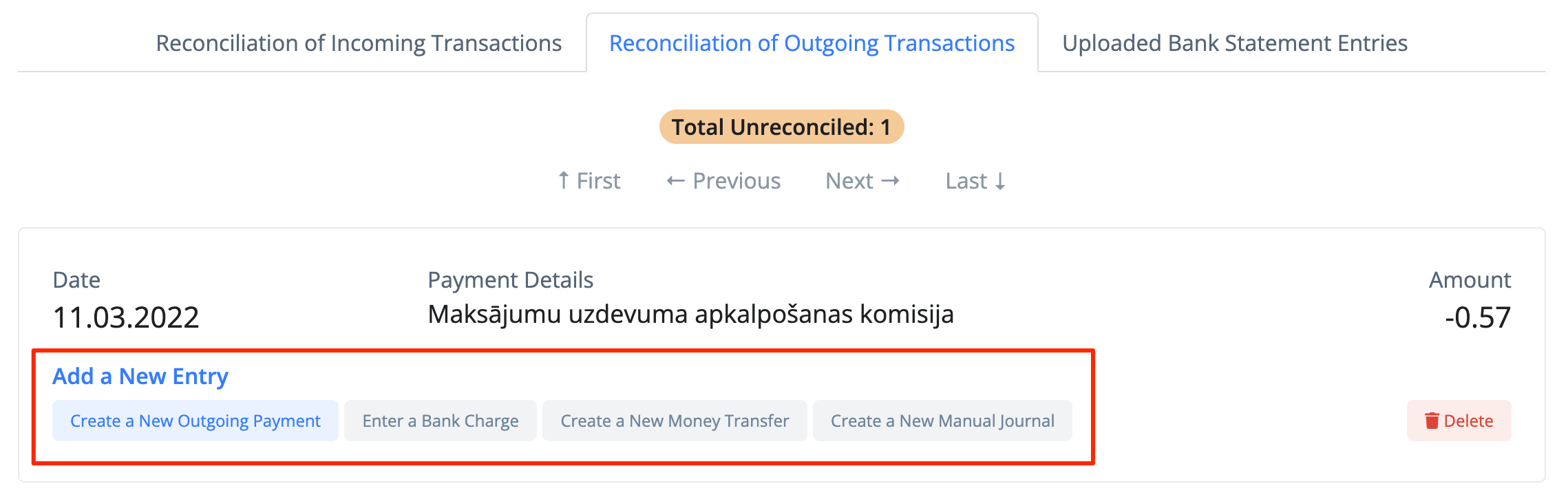1568x497 pixels.
Task: Click the trash can icon on Delete
Action: (1432, 421)
